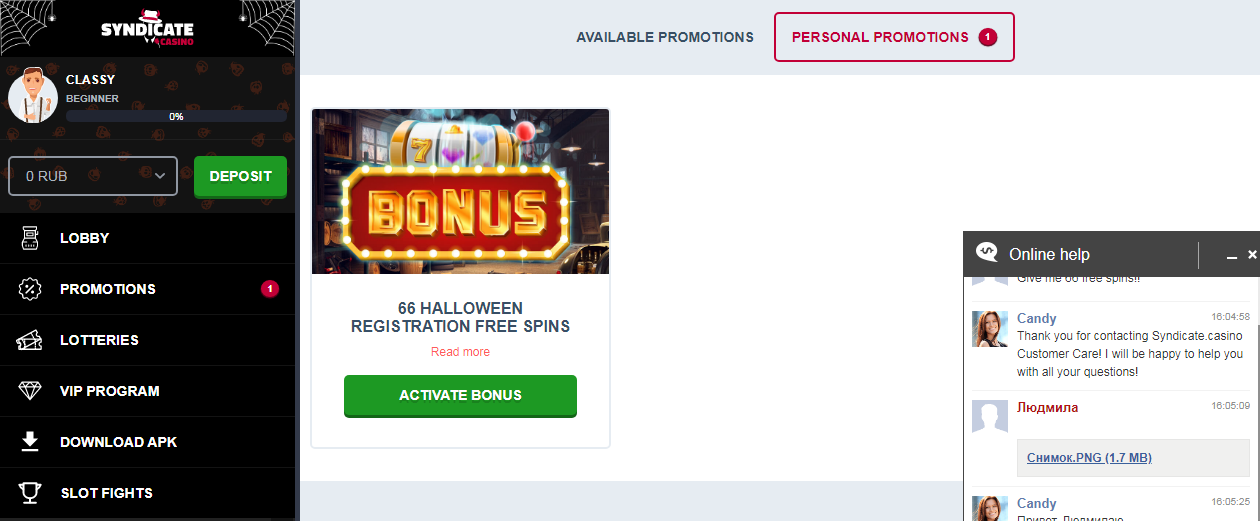The width and height of the screenshot is (1260, 521).
Task: Open the Снимок.PNG attachment link
Action: (x=1089, y=458)
